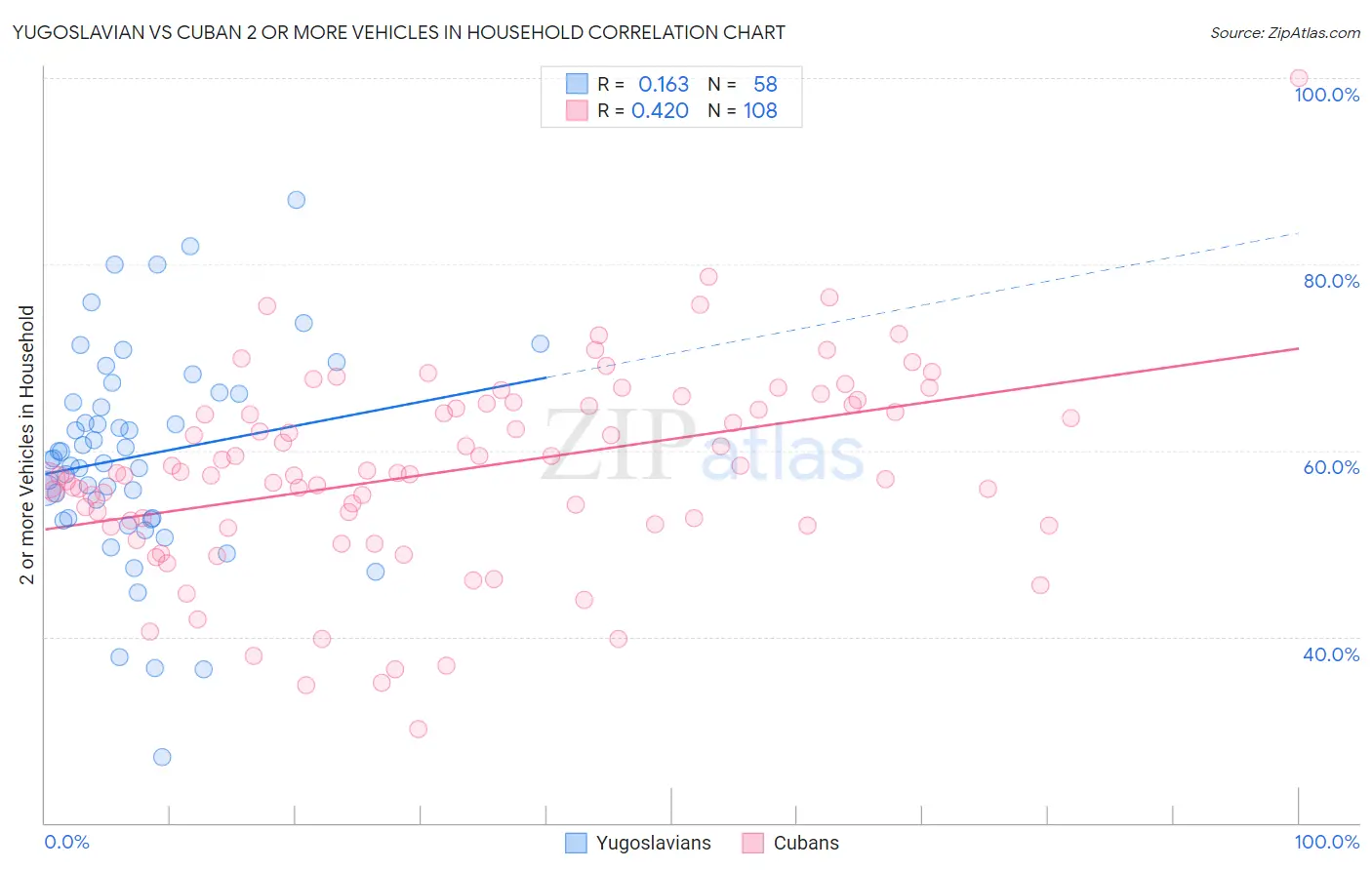Click the Yugoslavians blue legend swatch
Image resolution: width=1372 pixels, height=870 pixels.
[577, 843]
